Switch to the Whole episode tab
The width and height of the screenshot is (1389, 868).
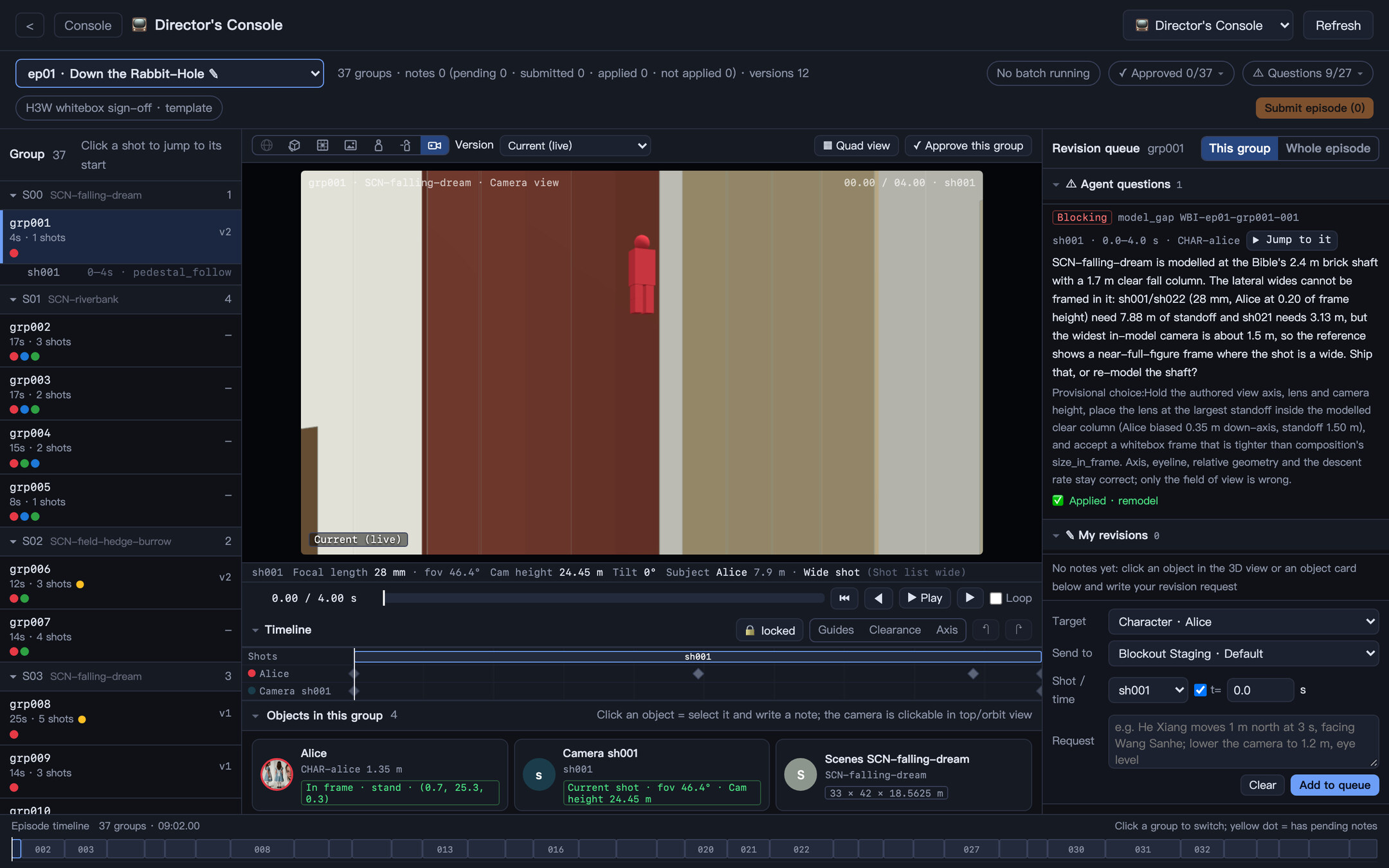click(x=1328, y=148)
